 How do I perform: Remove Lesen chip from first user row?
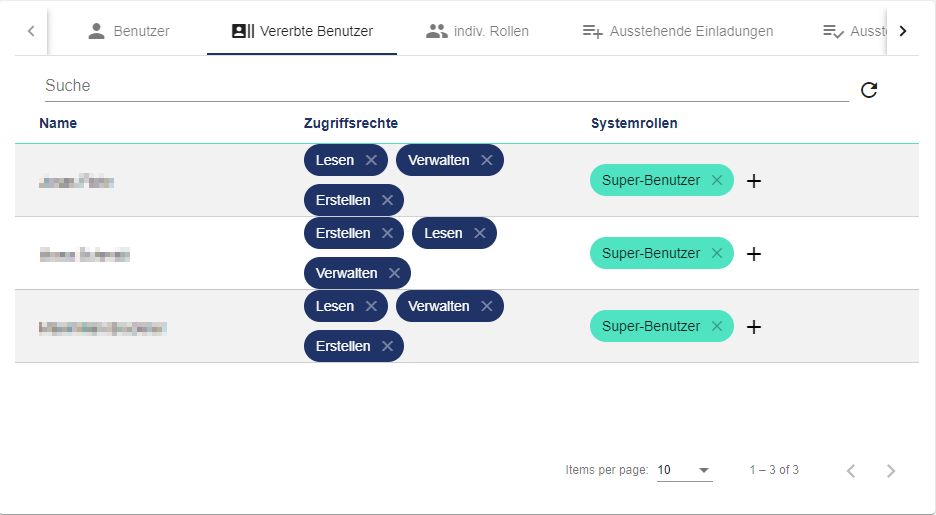point(371,160)
